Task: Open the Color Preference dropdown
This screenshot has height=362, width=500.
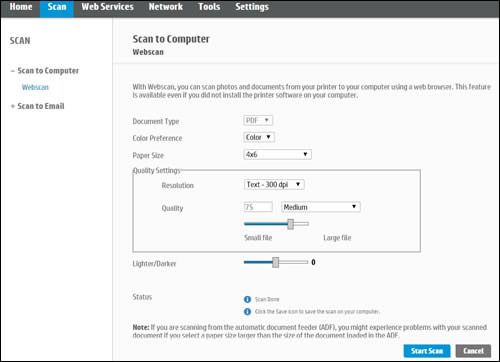Action: point(259,137)
